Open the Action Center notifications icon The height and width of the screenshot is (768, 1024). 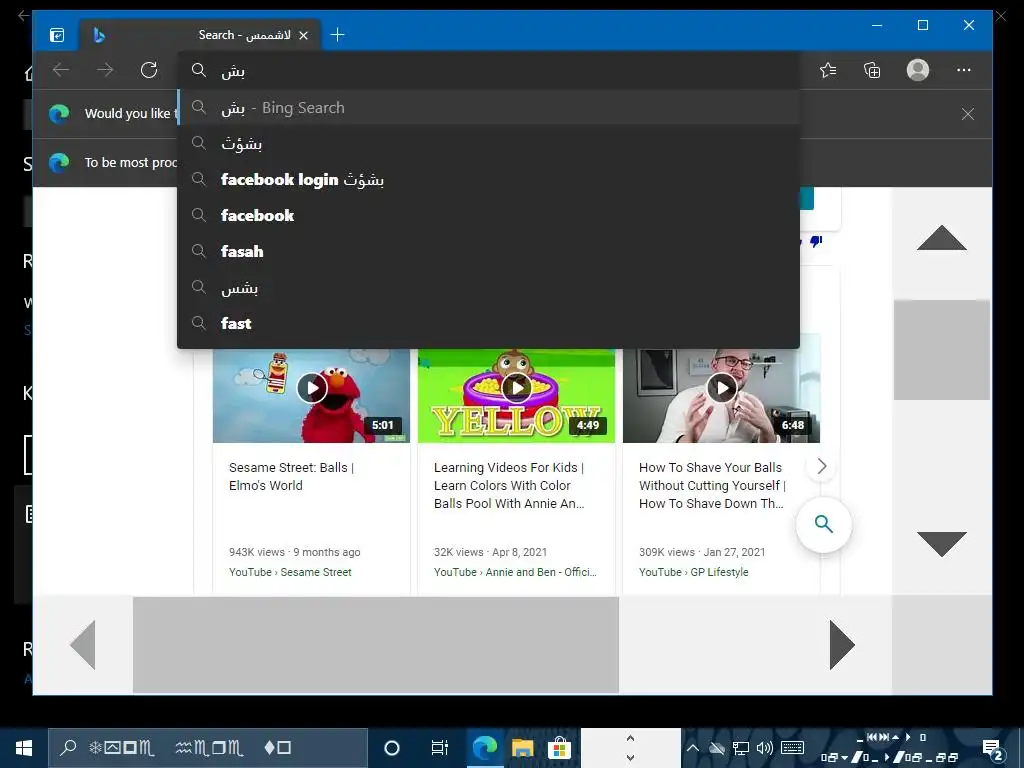pyautogui.click(x=992, y=748)
